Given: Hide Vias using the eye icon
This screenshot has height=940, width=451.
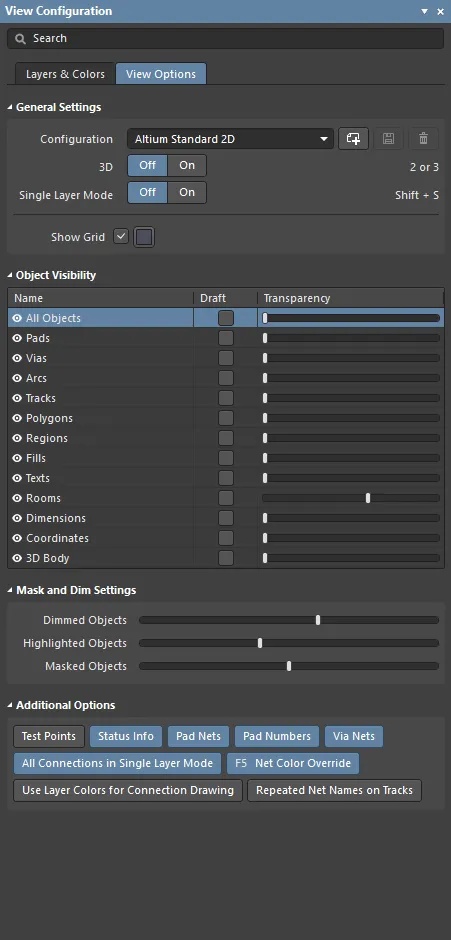Looking at the screenshot, I should point(17,358).
